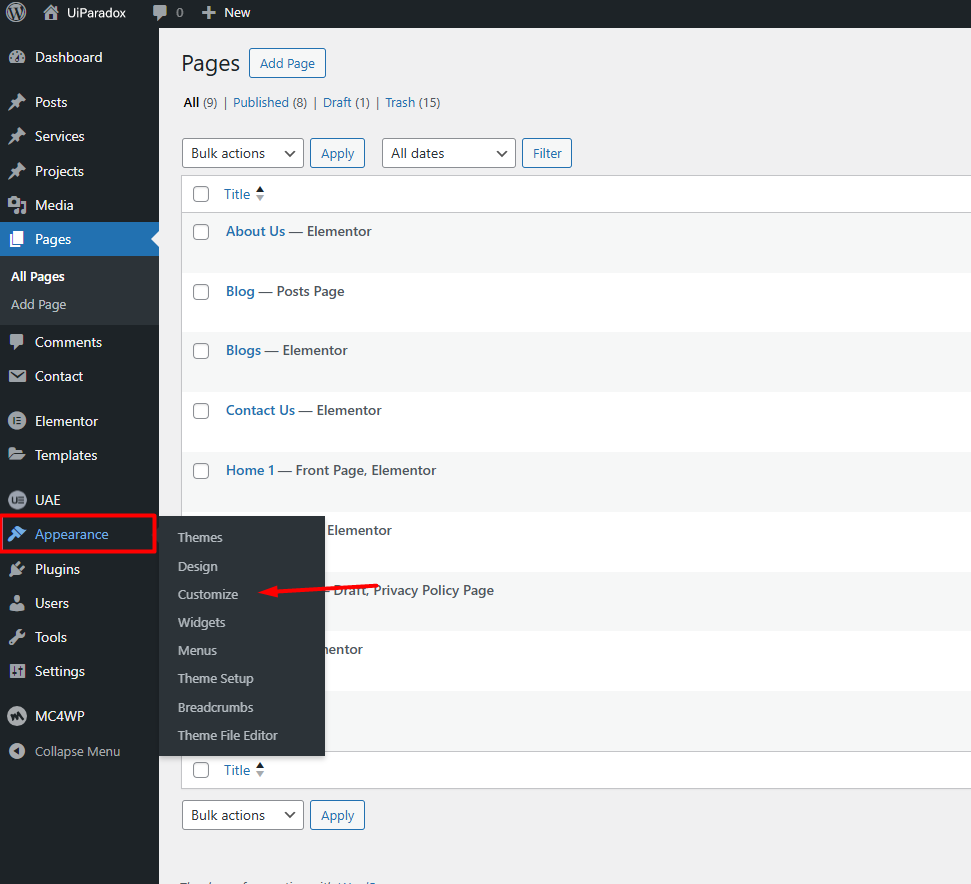Viewport: 971px width, 884px height.
Task: Open the top Bulk actions dropdown
Action: pyautogui.click(x=242, y=153)
